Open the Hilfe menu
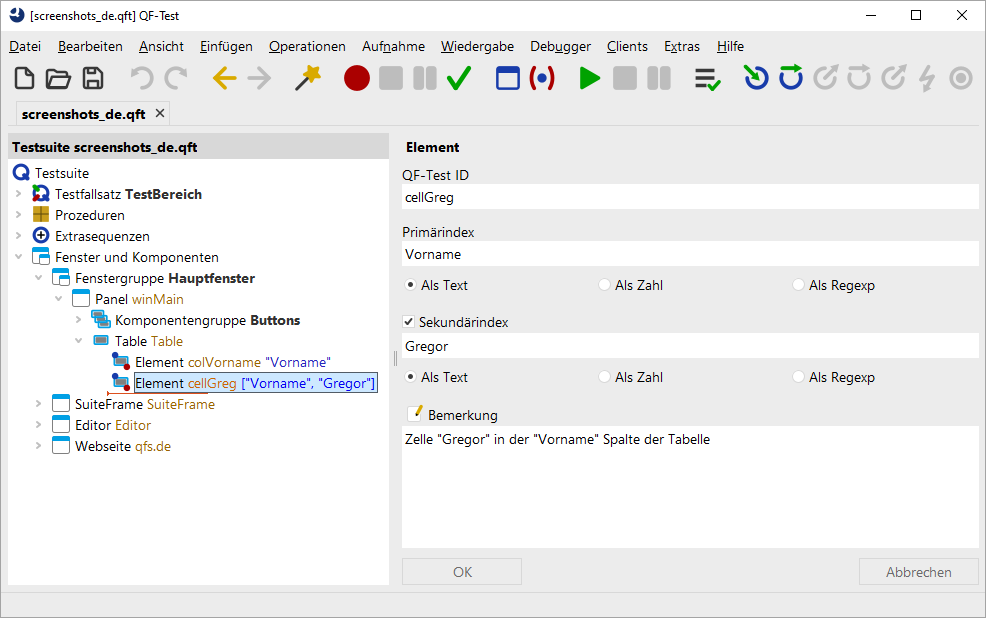The image size is (986, 618). (x=730, y=47)
